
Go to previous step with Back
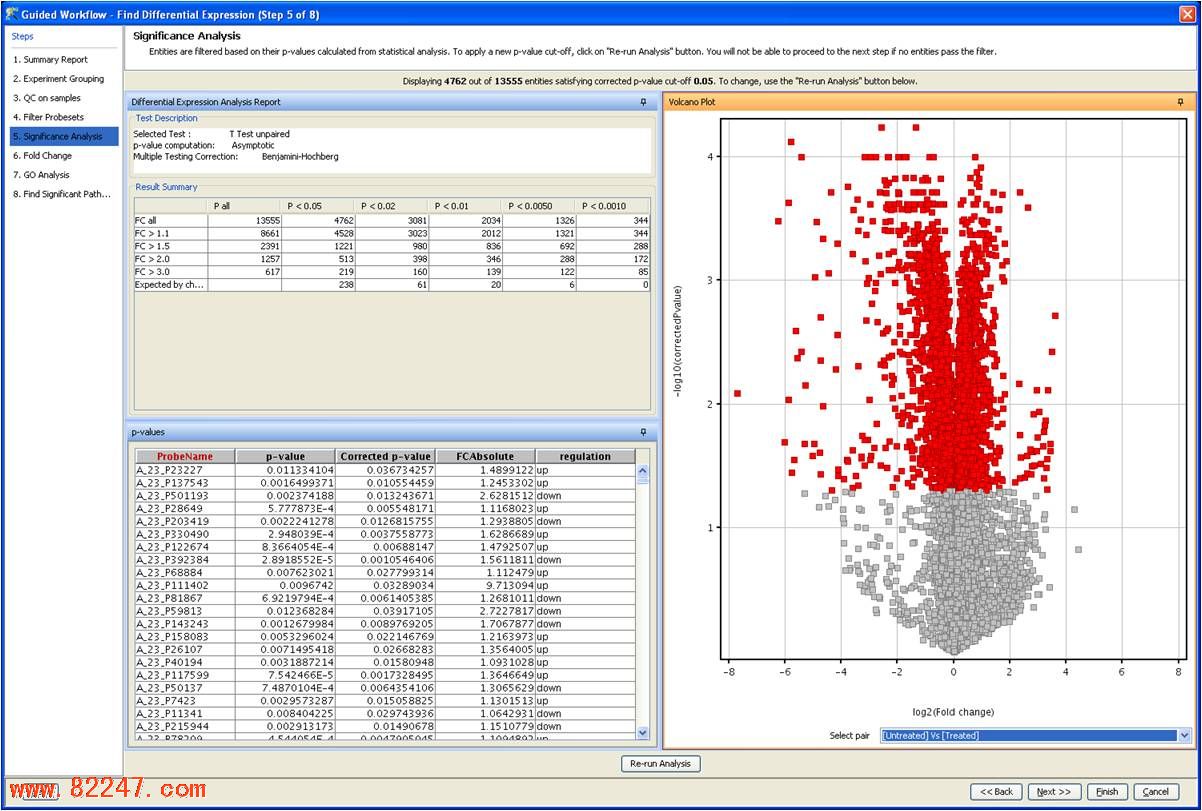coord(996,792)
